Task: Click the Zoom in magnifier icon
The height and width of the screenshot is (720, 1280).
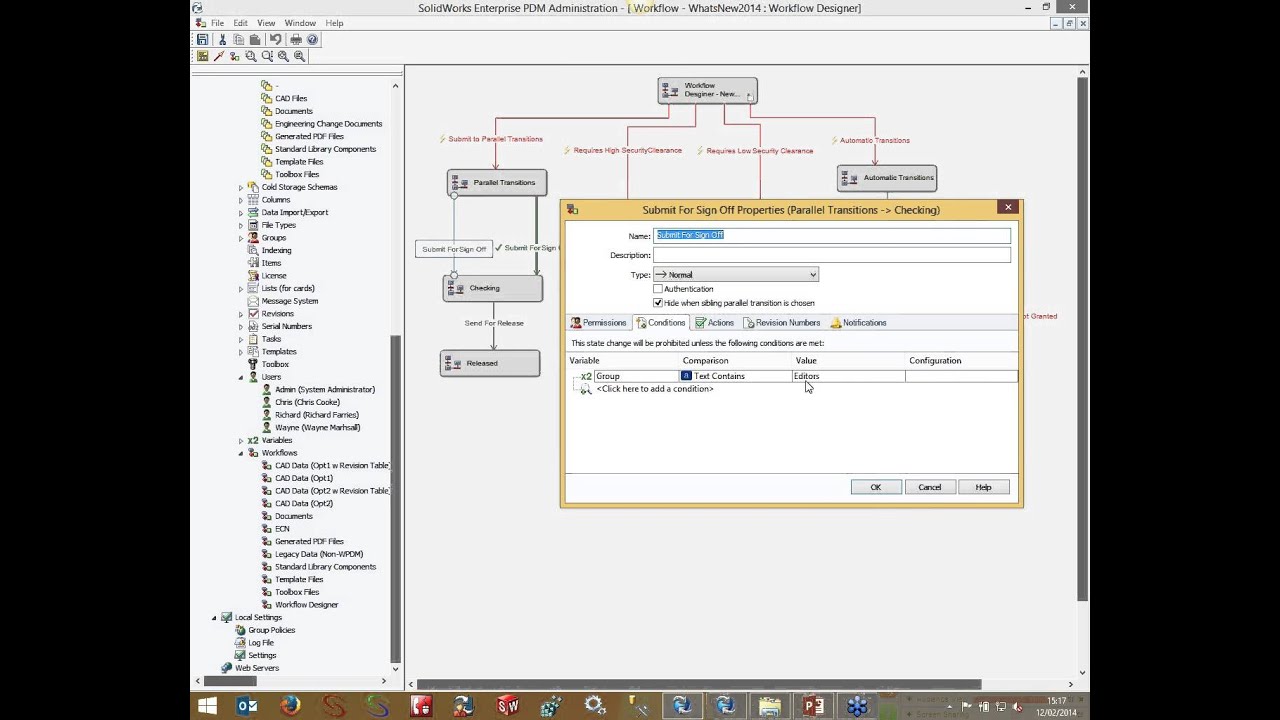Action: (x=283, y=56)
